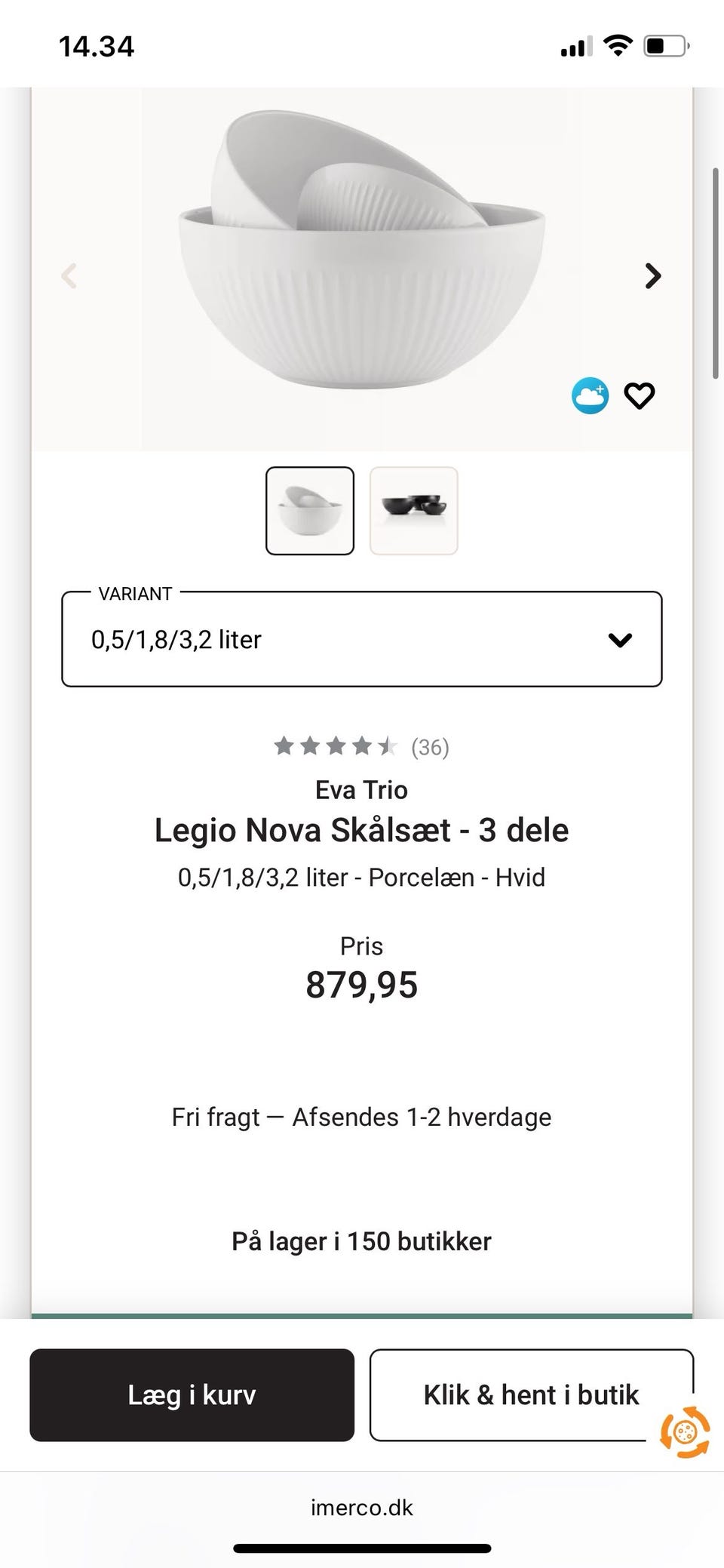Open the orange cookie settings icon
The height and width of the screenshot is (1568, 724).
(x=685, y=1431)
